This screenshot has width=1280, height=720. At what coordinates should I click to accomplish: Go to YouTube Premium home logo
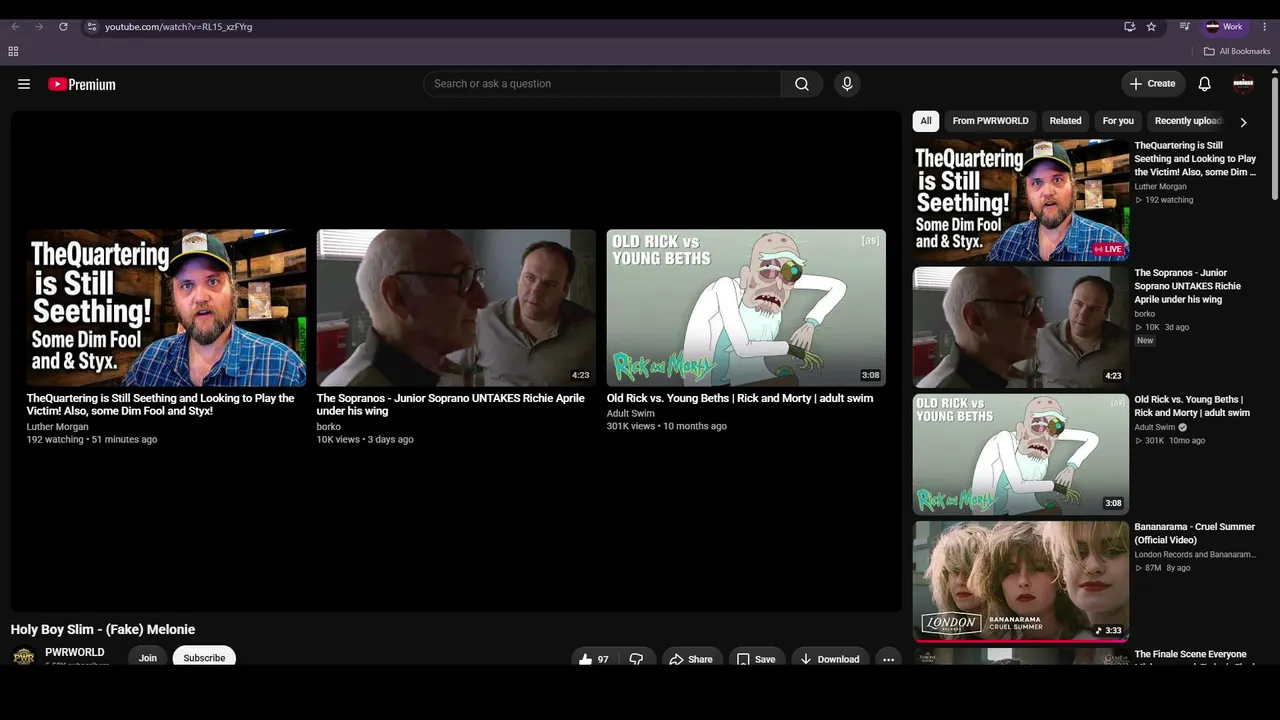click(x=82, y=84)
